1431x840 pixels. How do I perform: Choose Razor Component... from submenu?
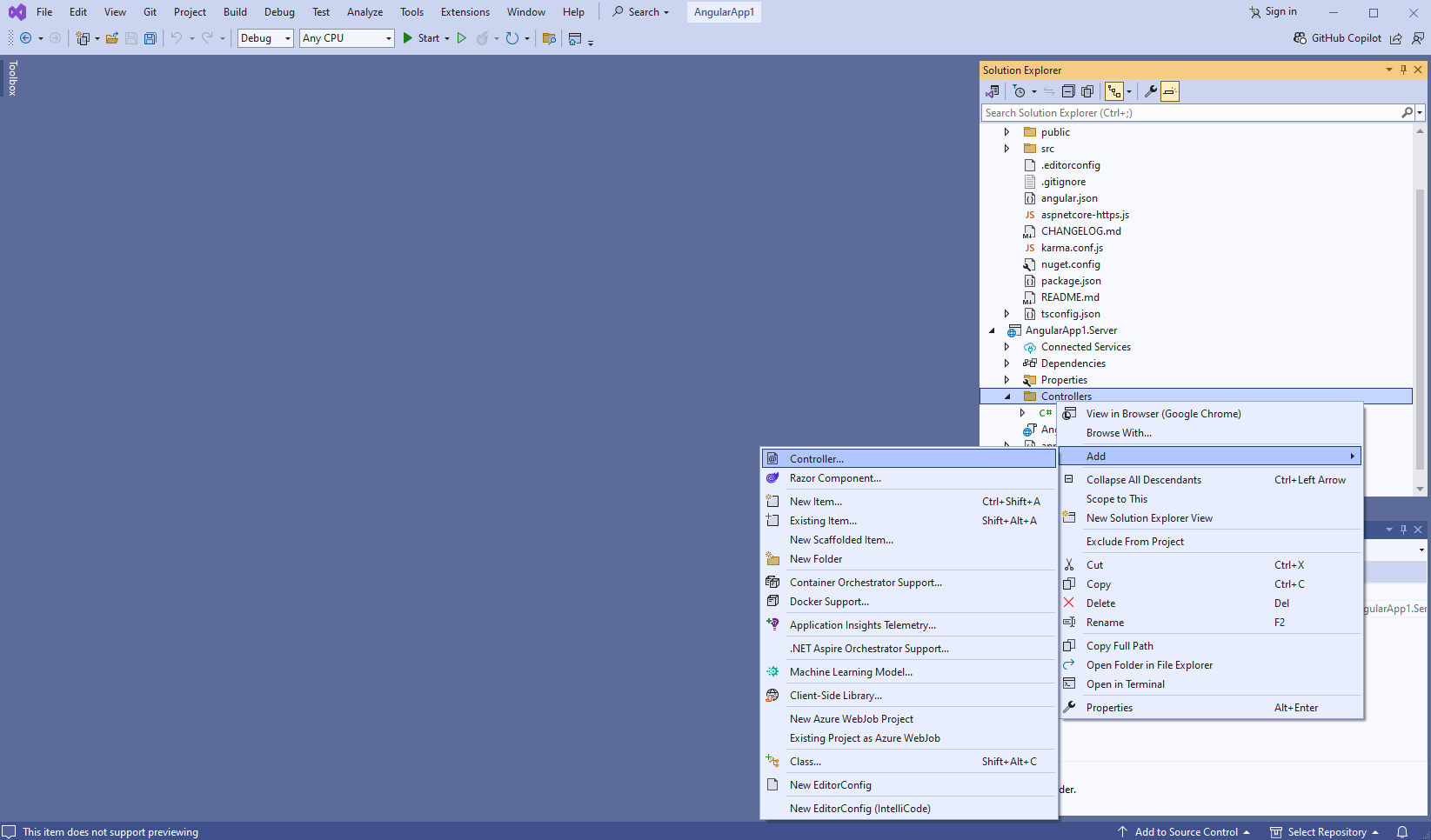pos(909,478)
